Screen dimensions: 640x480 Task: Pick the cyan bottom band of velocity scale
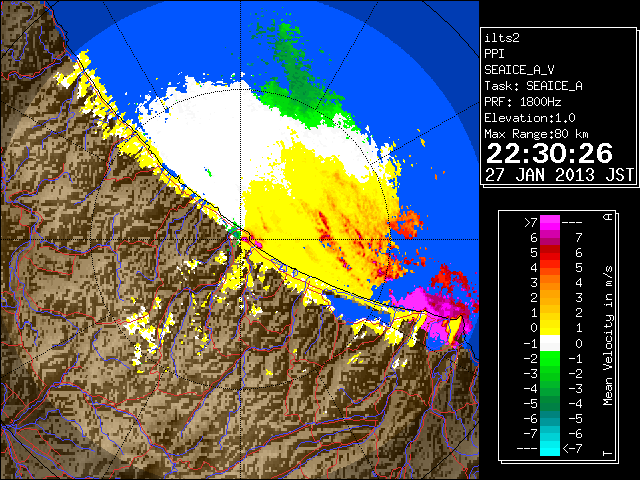click(550, 448)
